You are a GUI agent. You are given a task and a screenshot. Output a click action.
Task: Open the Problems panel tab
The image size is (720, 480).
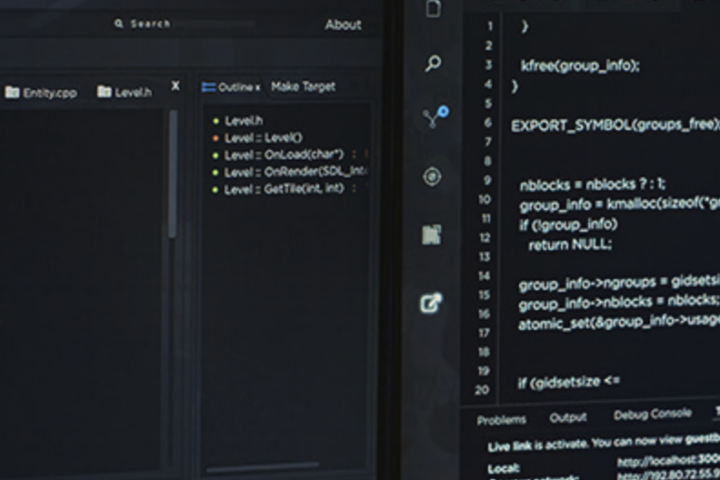click(x=501, y=420)
